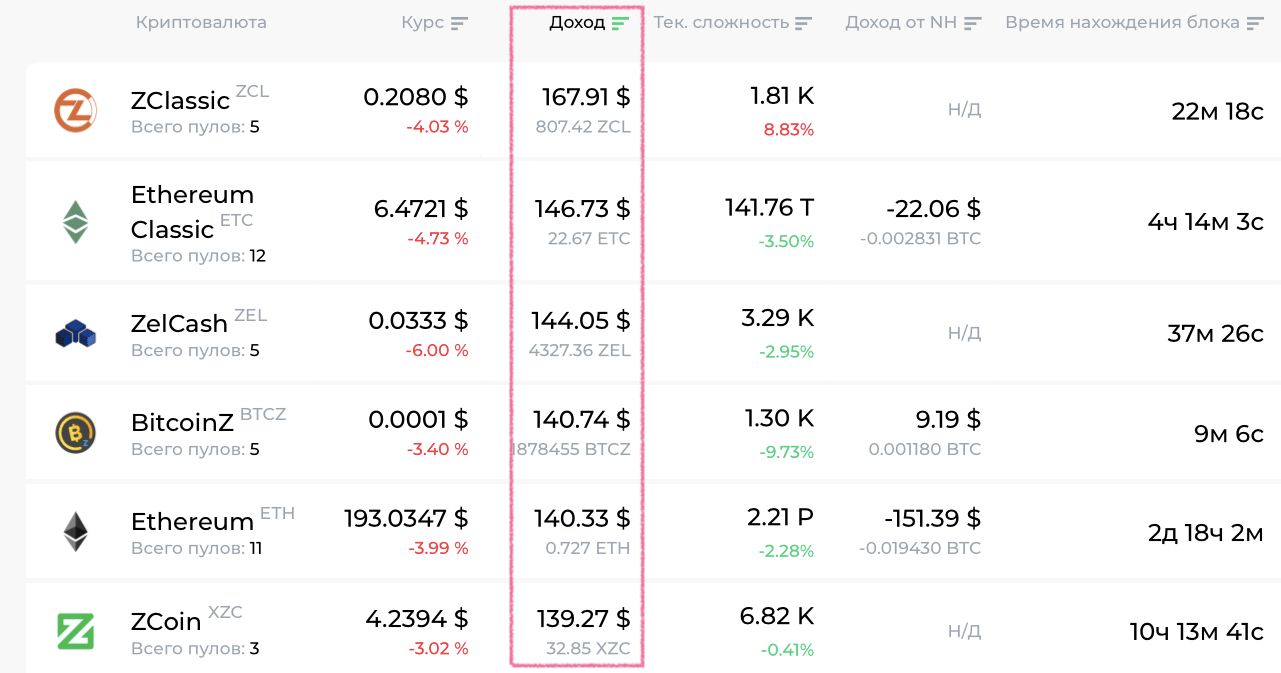Screen dimensions: 1281x673
Task: Click green sort icon beside Доход
Action: tap(620, 23)
